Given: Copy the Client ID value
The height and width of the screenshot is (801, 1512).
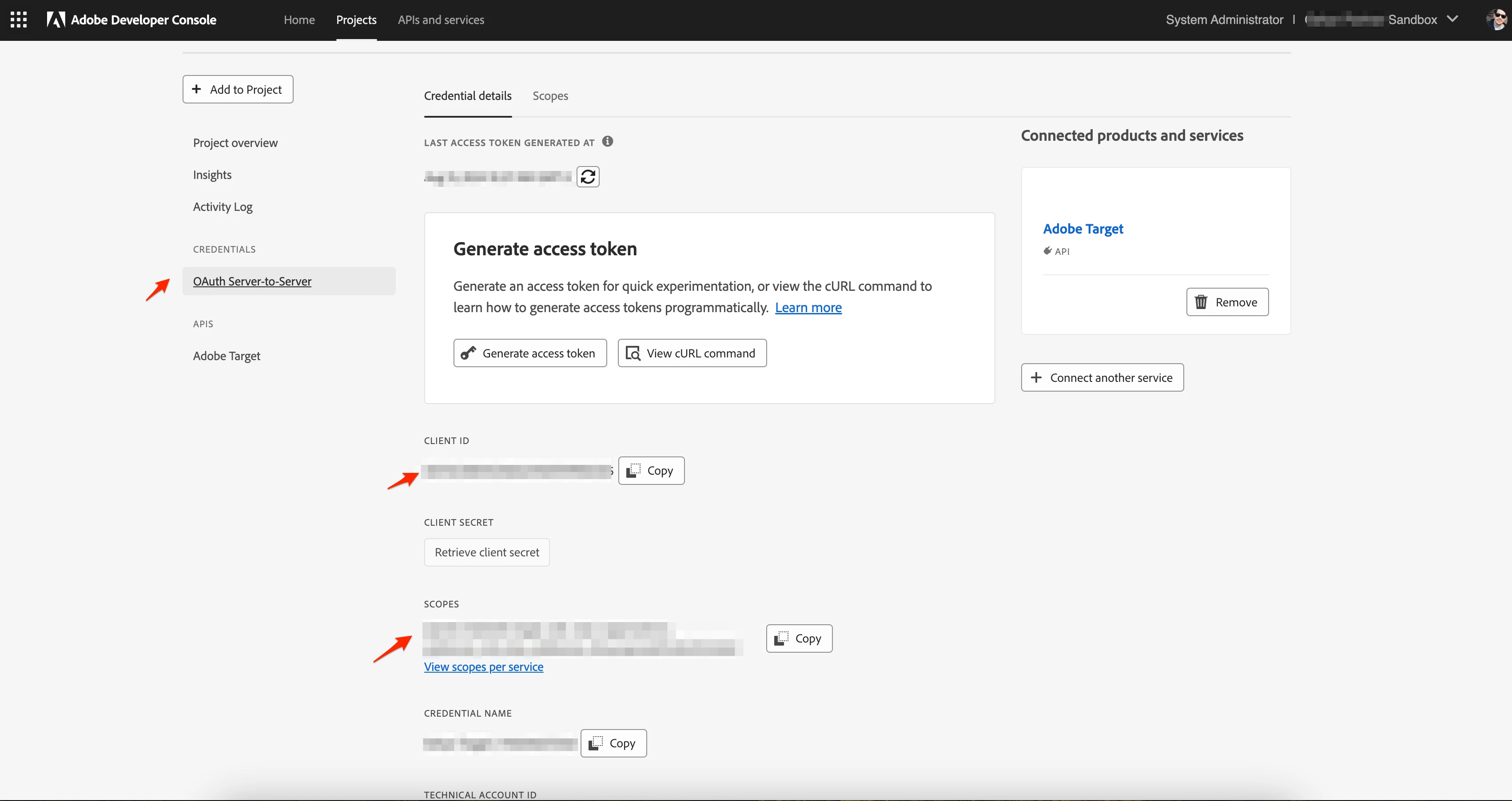Looking at the screenshot, I should point(651,471).
